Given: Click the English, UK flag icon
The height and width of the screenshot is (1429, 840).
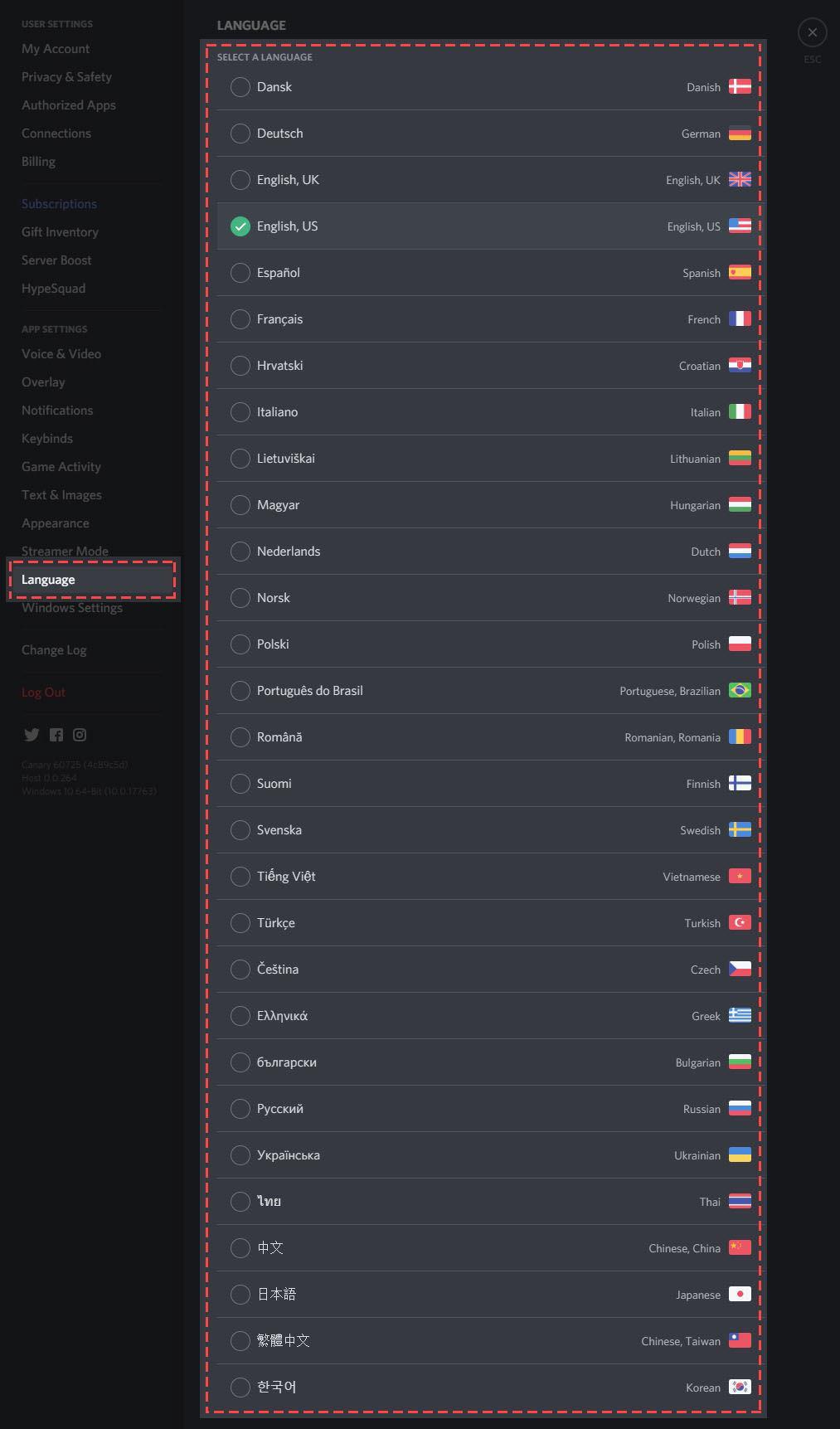Looking at the screenshot, I should [740, 180].
